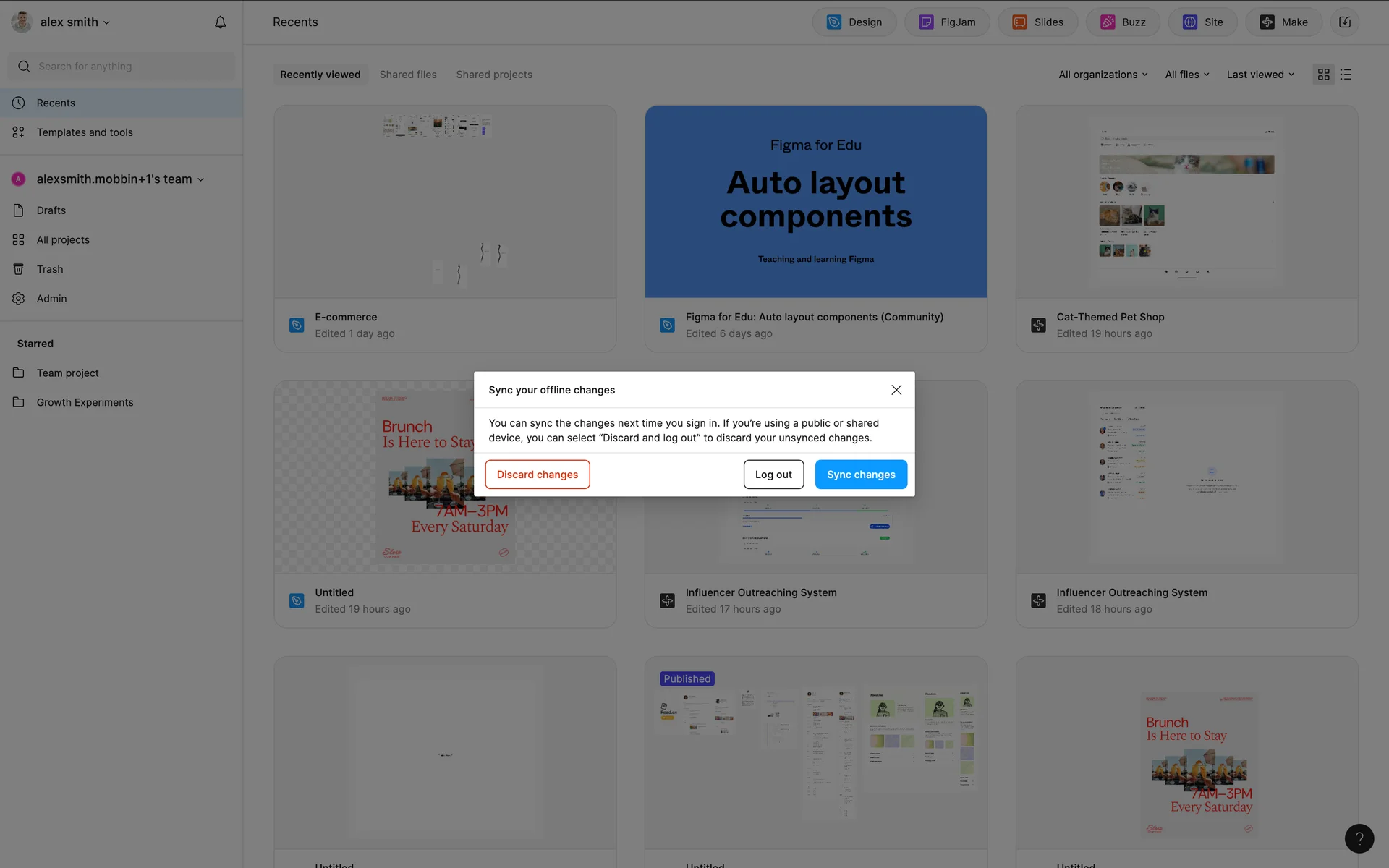This screenshot has height=868, width=1389.
Task: Switch to Shared projects tab
Action: point(494,75)
